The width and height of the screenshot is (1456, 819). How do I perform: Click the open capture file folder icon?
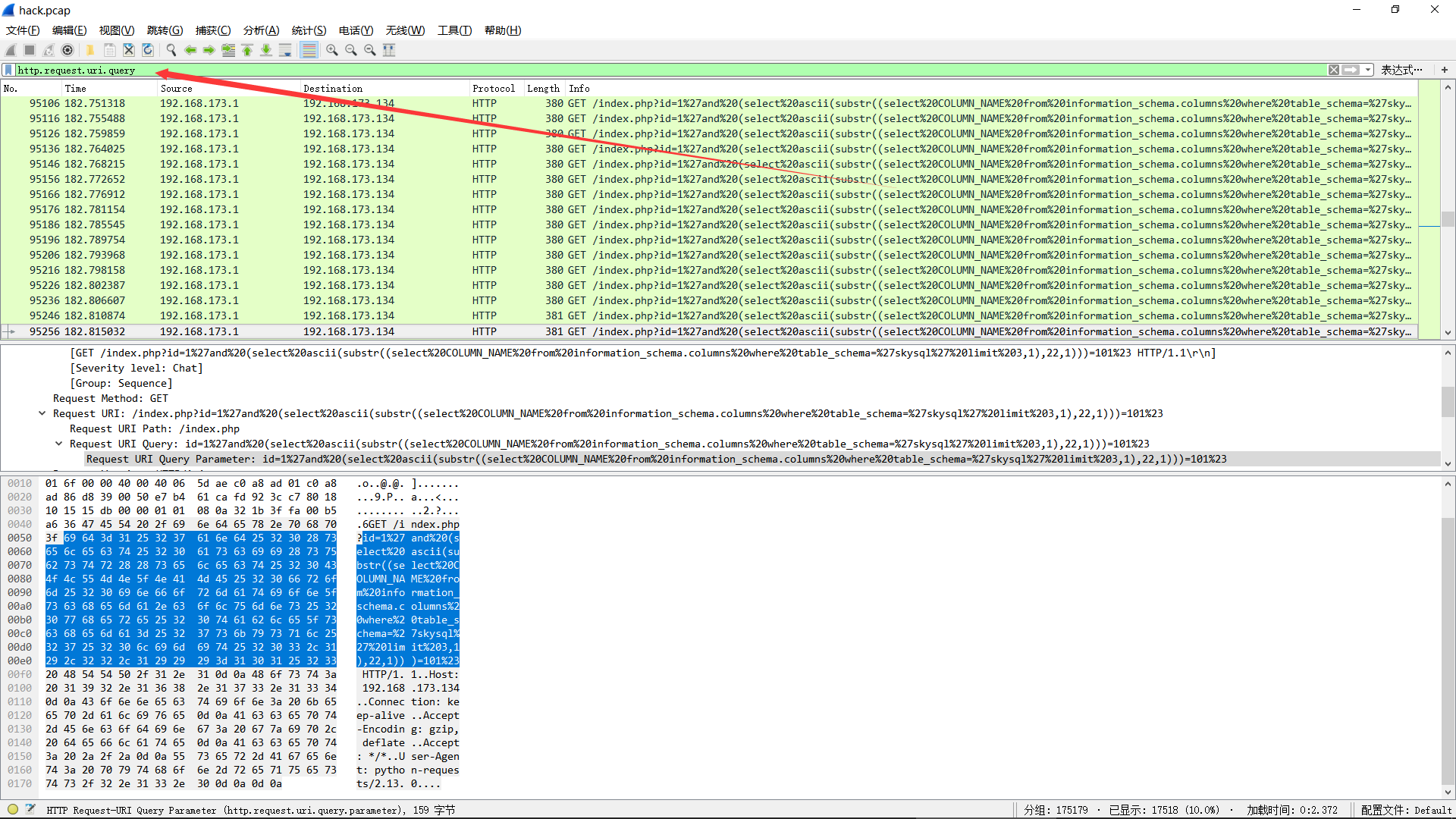click(x=89, y=50)
